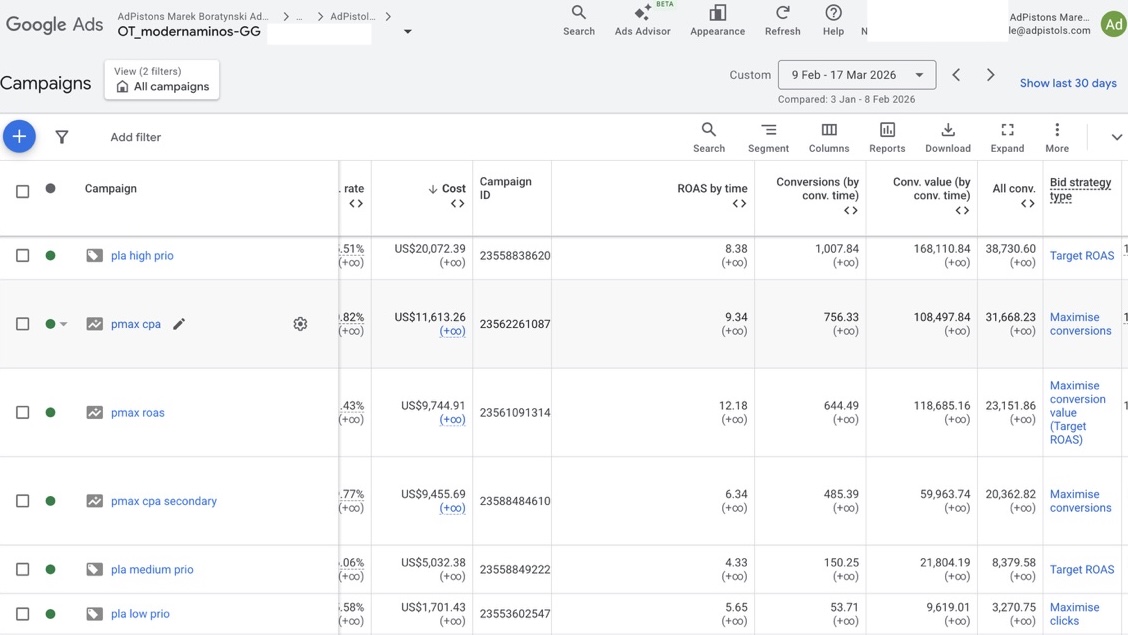Expand the table to full screen
The height and width of the screenshot is (635, 1128).
pos(1007,137)
